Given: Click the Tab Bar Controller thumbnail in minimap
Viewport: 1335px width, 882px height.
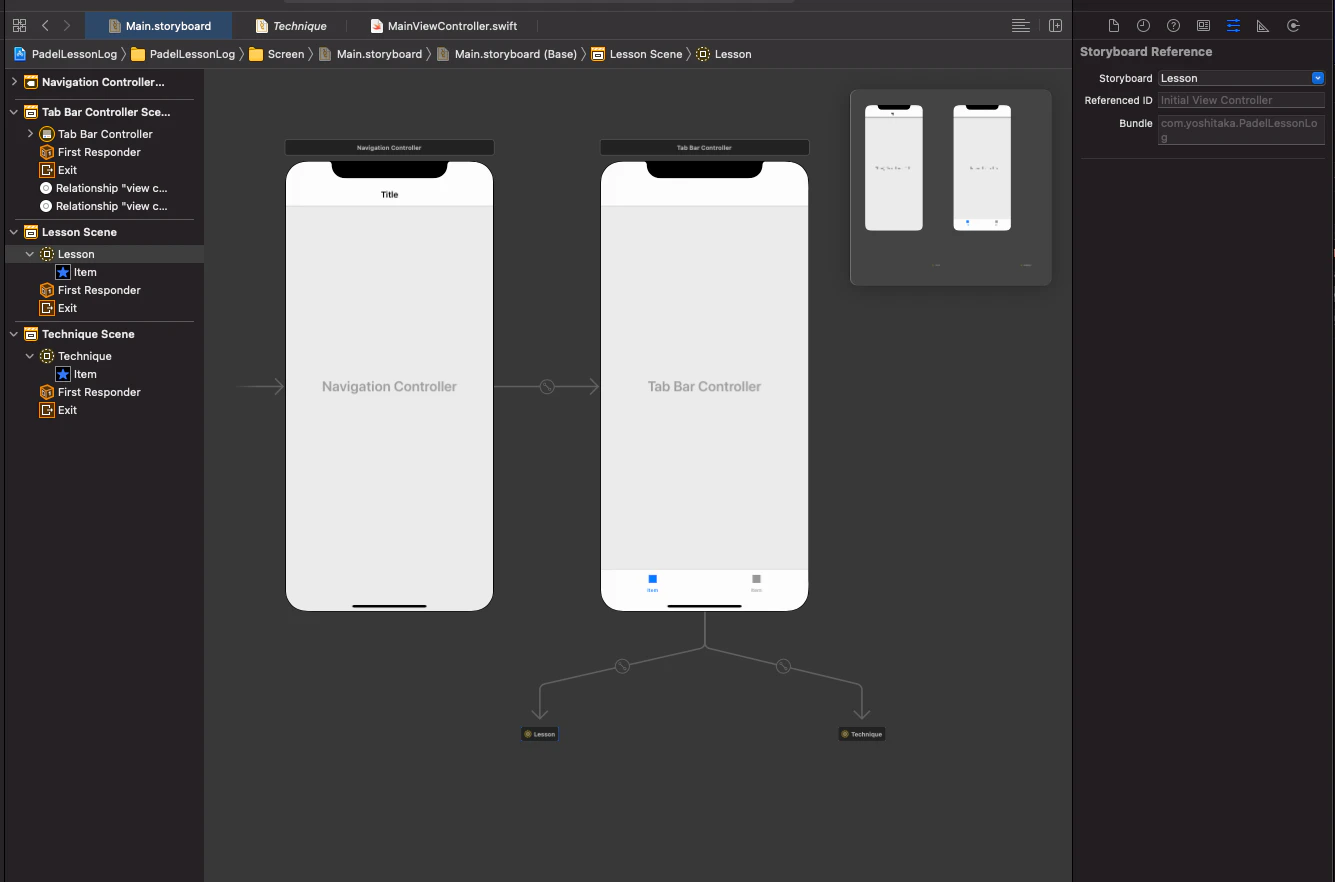Looking at the screenshot, I should click(982, 168).
